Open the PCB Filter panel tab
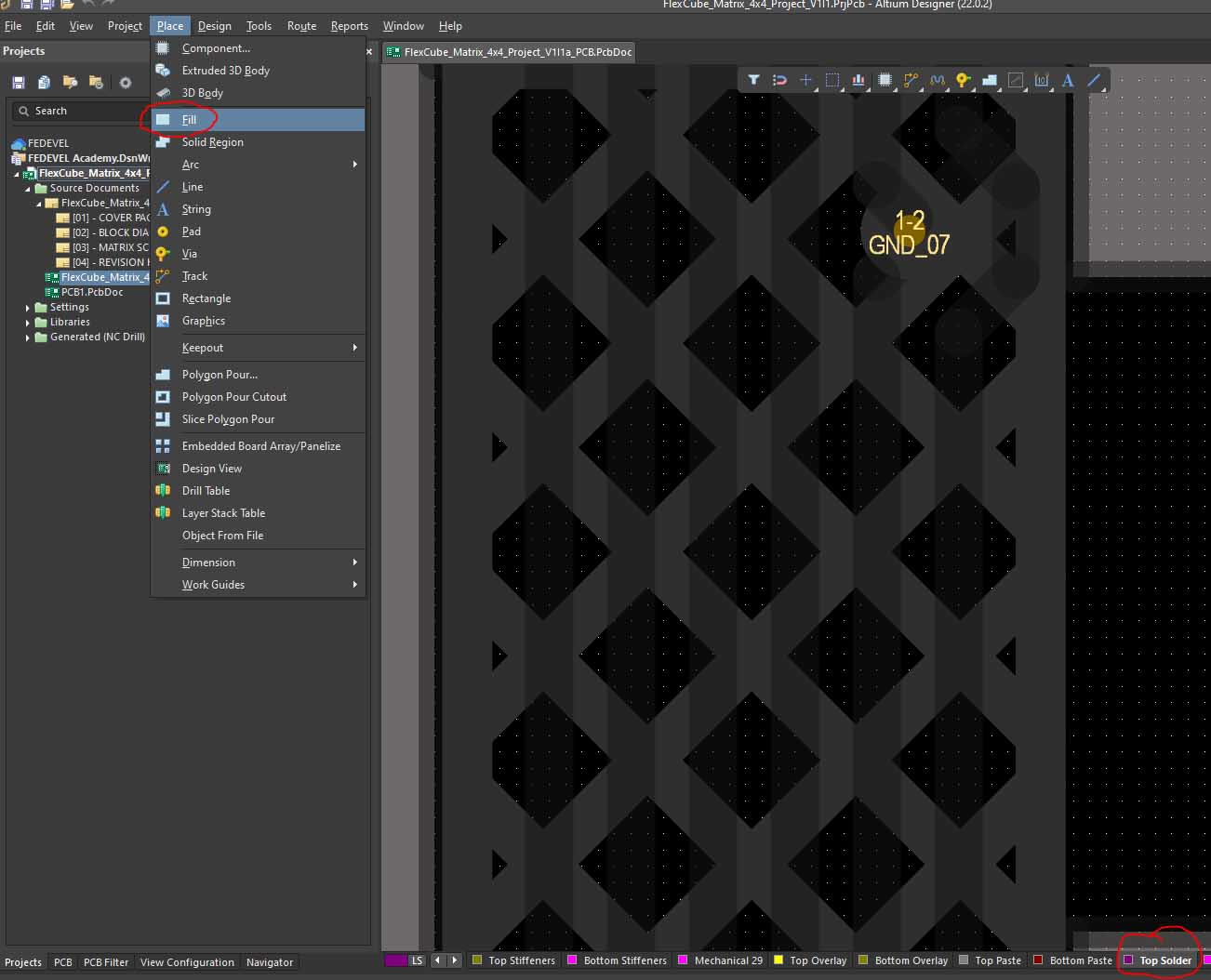The height and width of the screenshot is (980, 1211). tap(105, 962)
